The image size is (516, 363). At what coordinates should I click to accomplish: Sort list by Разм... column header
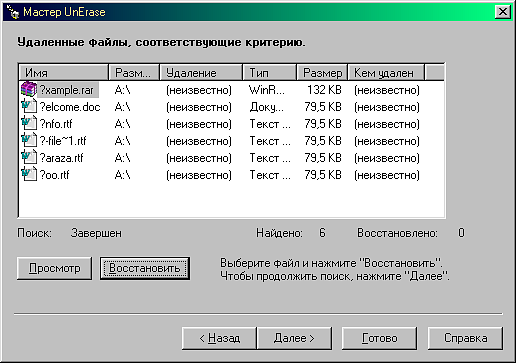134,72
